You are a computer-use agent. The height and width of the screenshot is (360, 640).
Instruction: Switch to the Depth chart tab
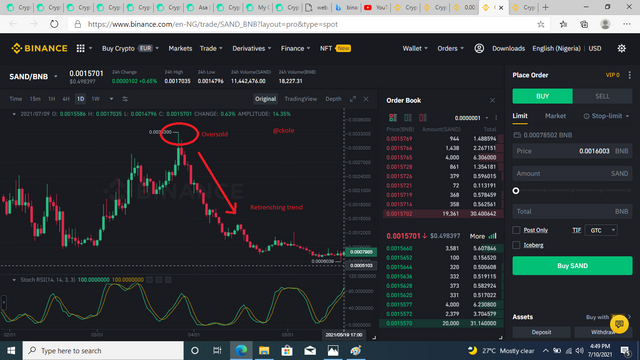[x=333, y=99]
